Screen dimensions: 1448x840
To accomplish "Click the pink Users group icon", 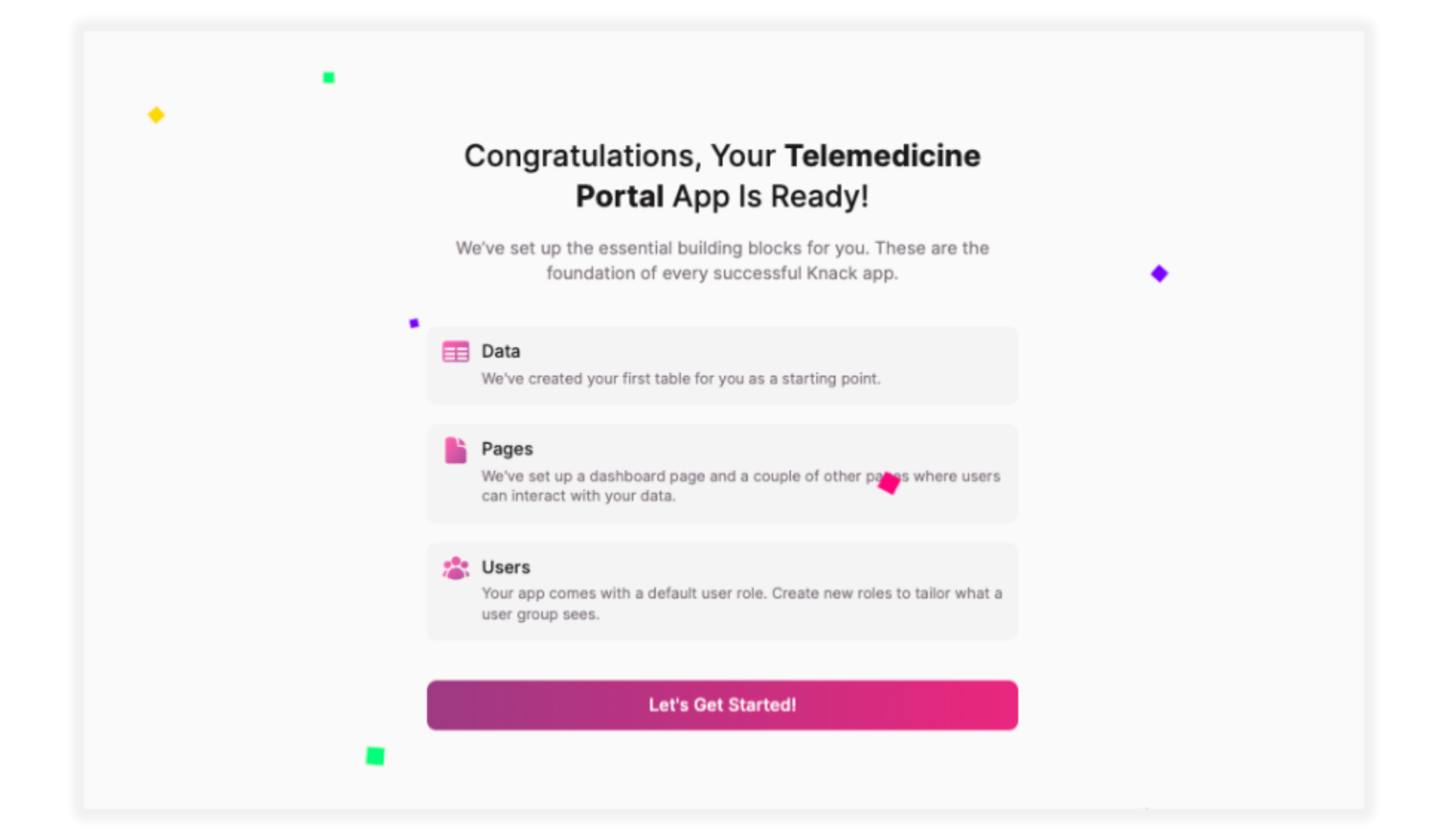I will (x=456, y=568).
